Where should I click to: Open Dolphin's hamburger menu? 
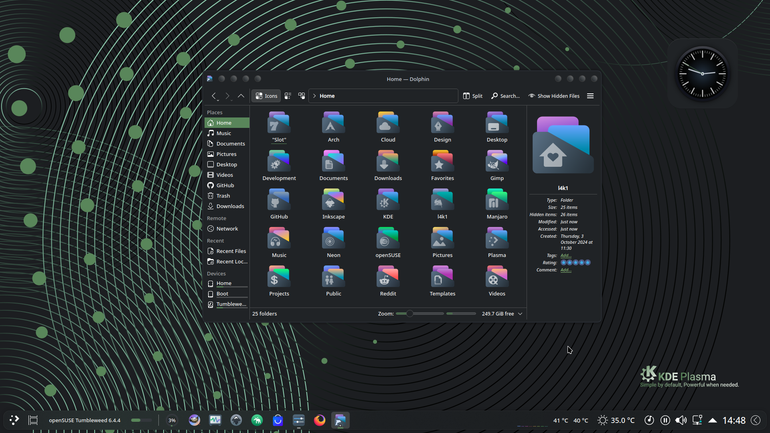(590, 96)
